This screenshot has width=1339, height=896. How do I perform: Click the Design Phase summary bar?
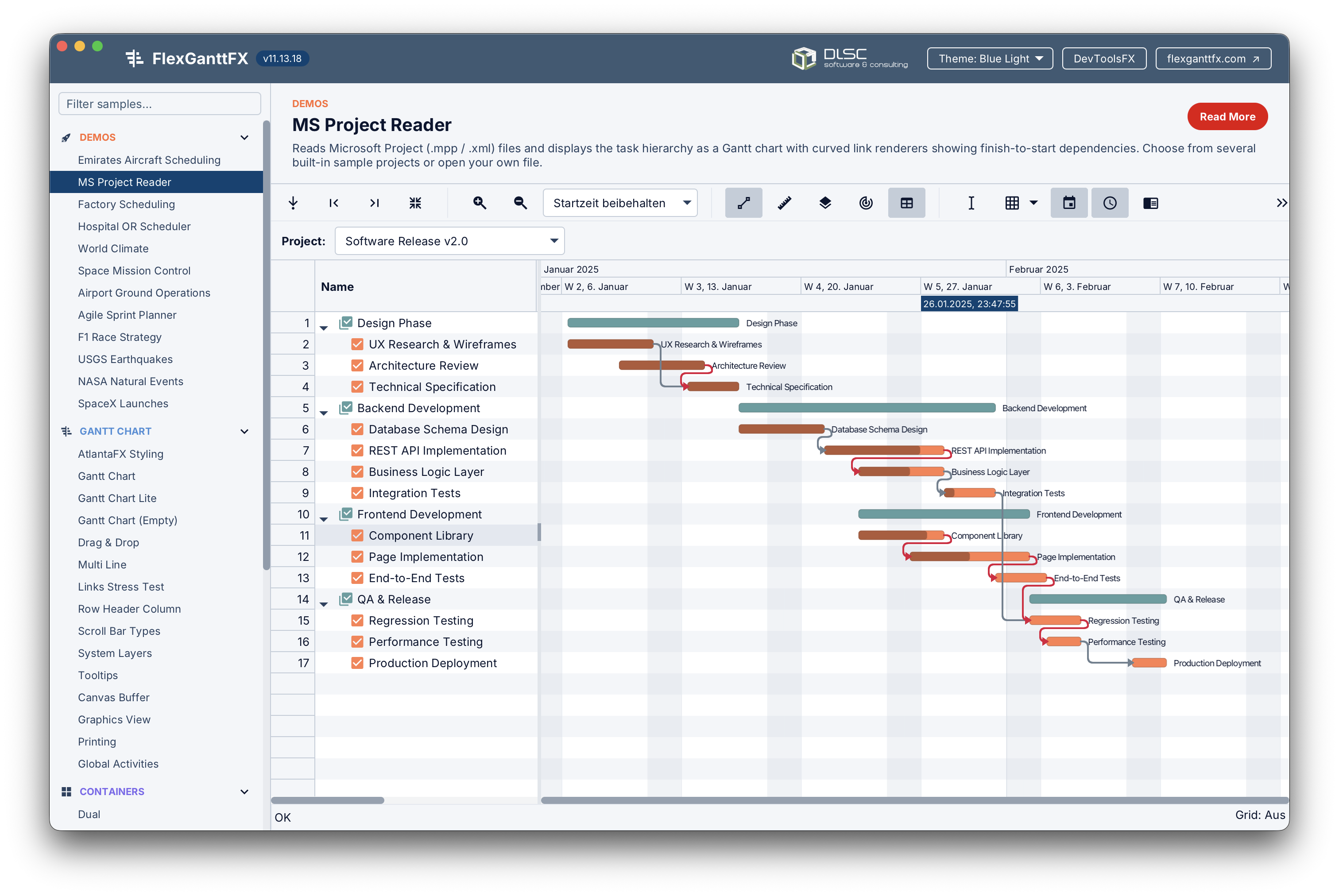653,323
